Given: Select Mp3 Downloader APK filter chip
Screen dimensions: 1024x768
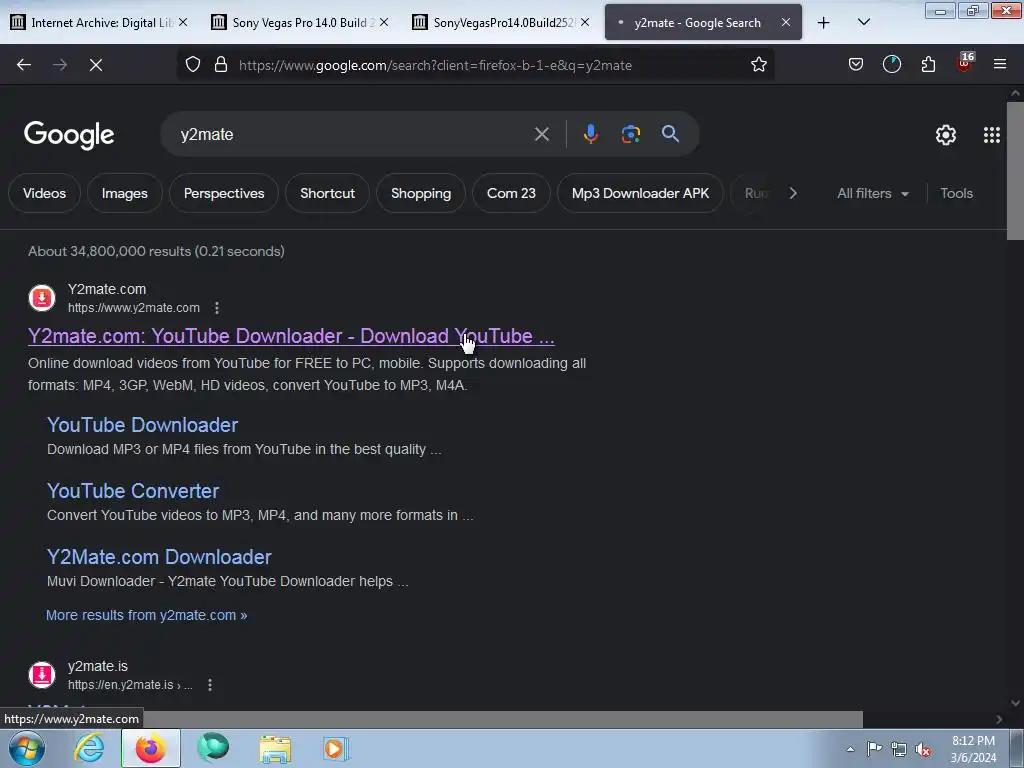Looking at the screenshot, I should pos(640,193).
